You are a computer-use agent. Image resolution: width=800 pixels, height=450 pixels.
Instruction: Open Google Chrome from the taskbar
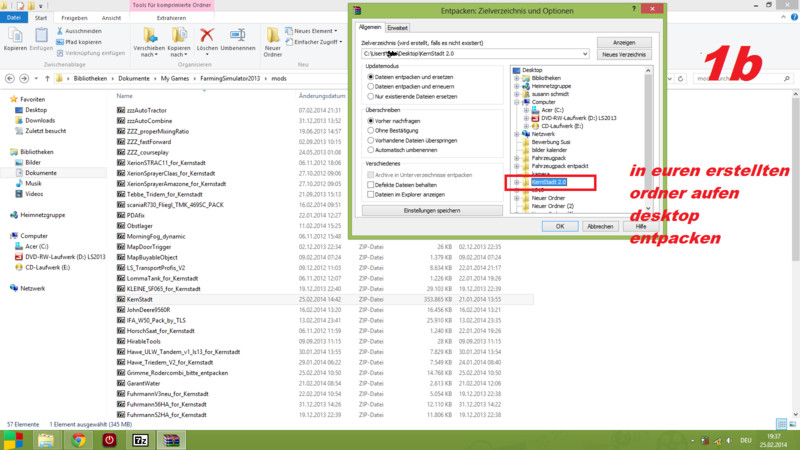click(x=77, y=439)
